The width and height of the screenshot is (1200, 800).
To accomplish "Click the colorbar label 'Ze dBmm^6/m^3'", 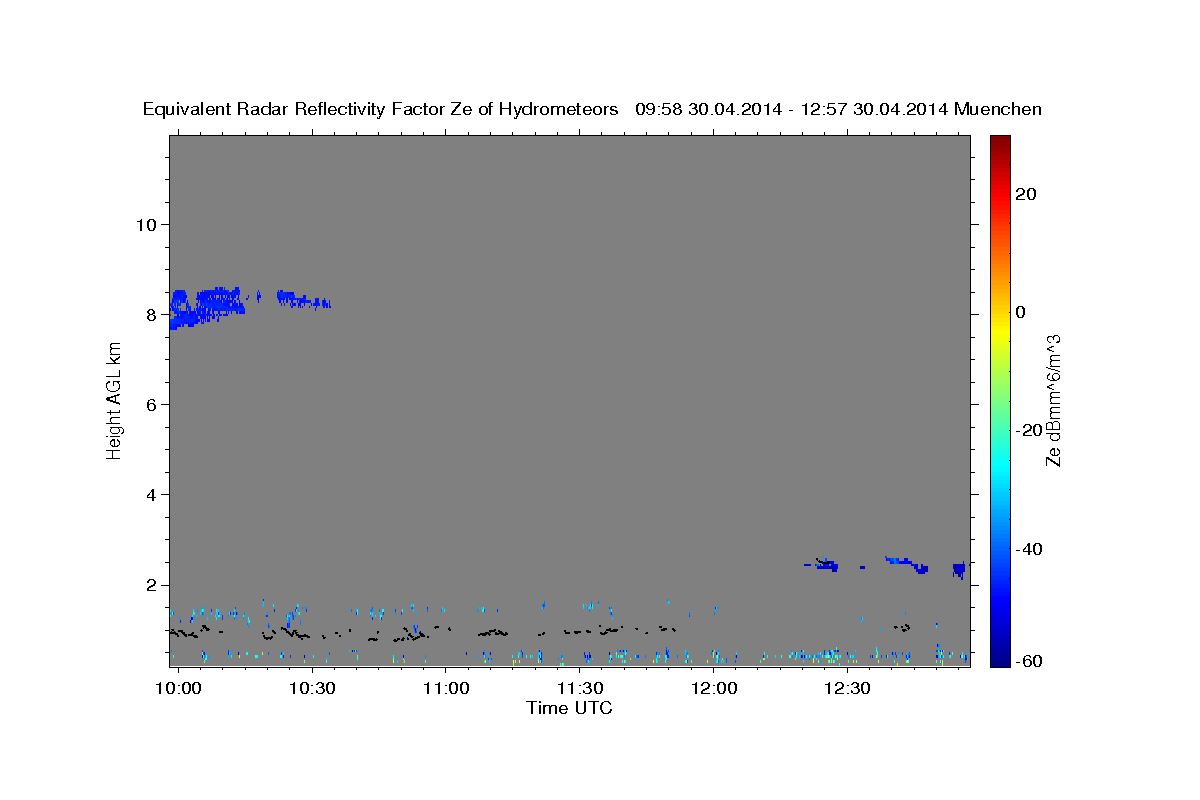I will pos(1053,401).
